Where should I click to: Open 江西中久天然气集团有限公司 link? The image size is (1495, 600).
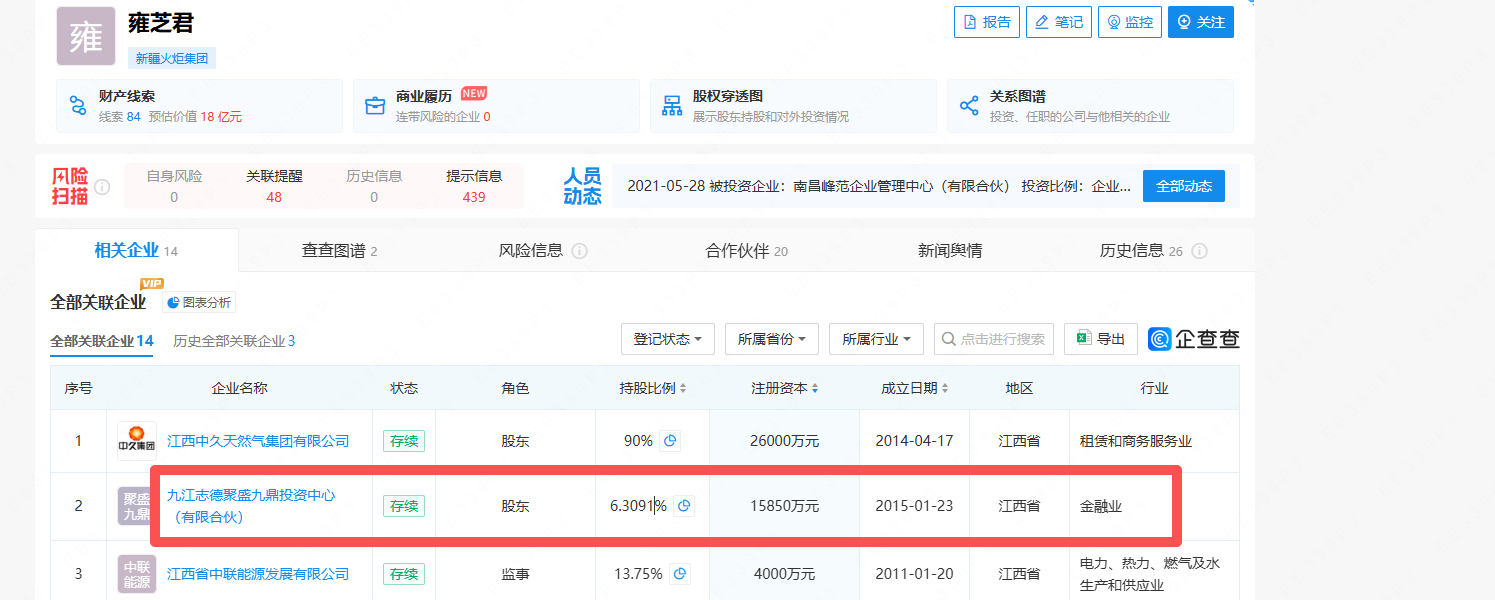coord(258,441)
